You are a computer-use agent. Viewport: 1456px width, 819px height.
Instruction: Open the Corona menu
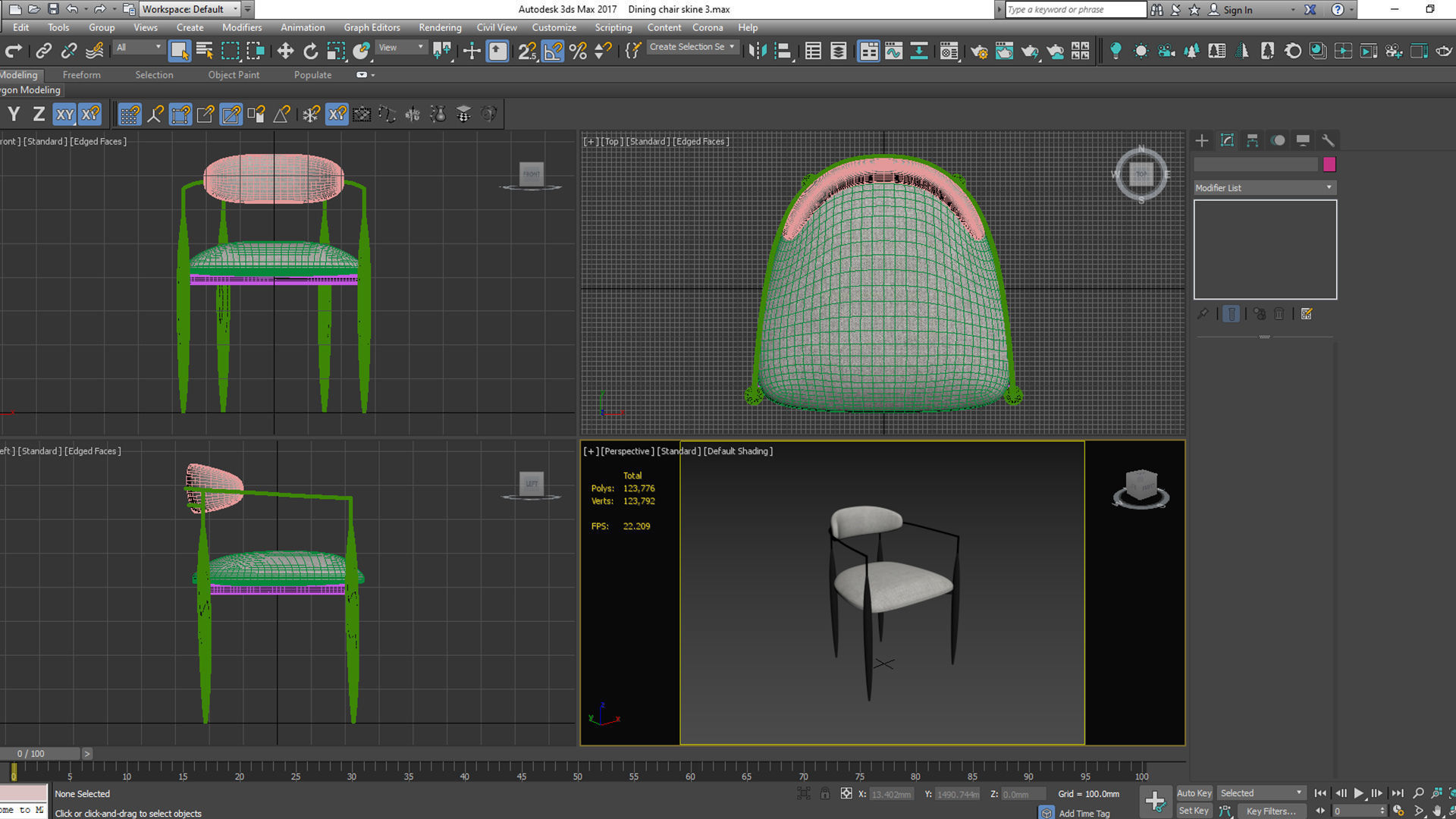coord(708,27)
